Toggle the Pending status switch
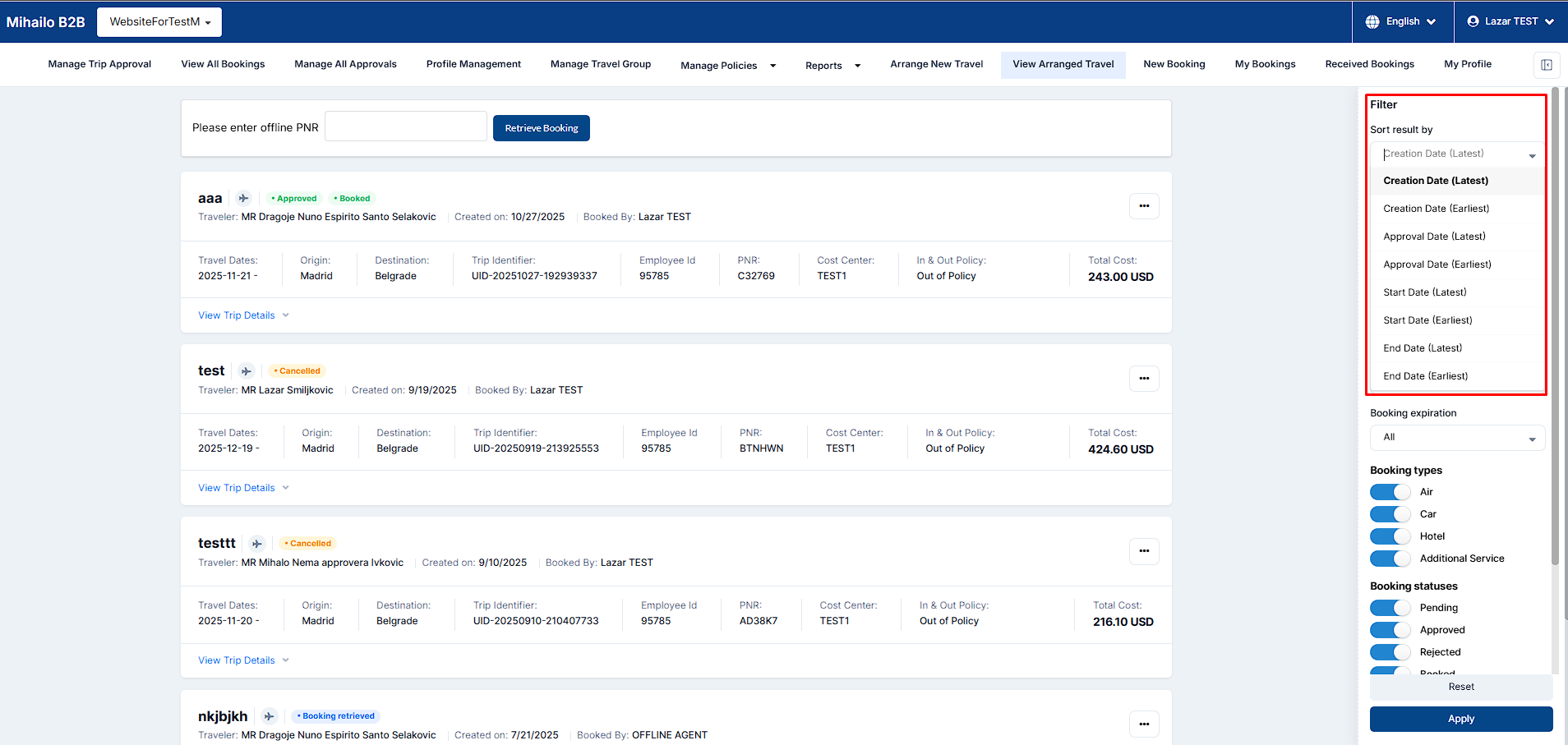This screenshot has height=745, width=1568. (x=1390, y=608)
